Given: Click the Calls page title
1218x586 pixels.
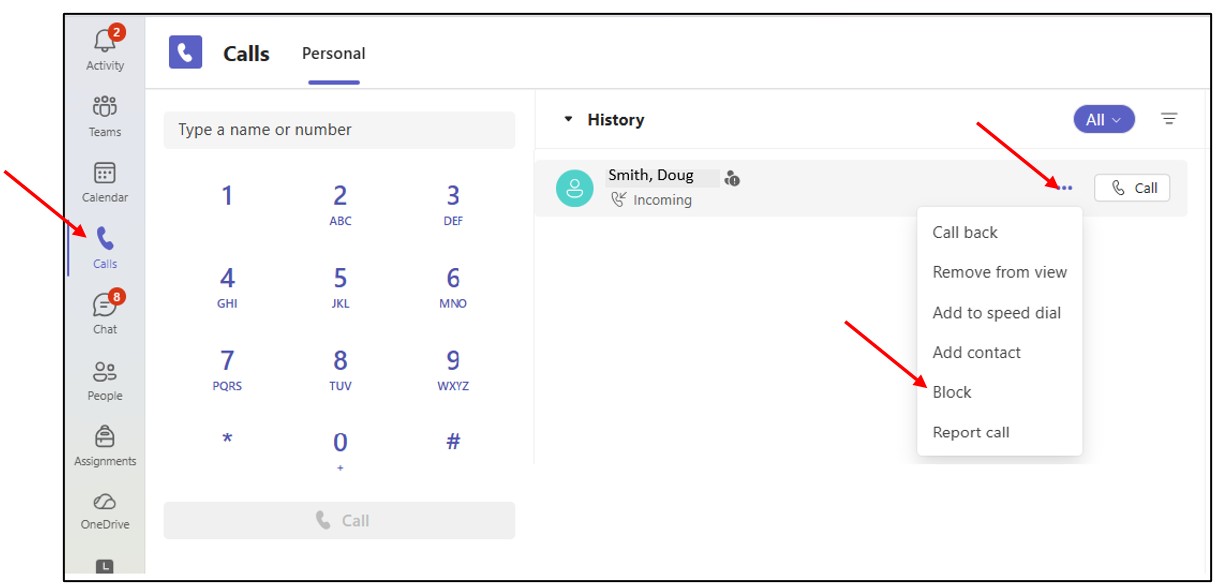Looking at the screenshot, I should coord(246,54).
